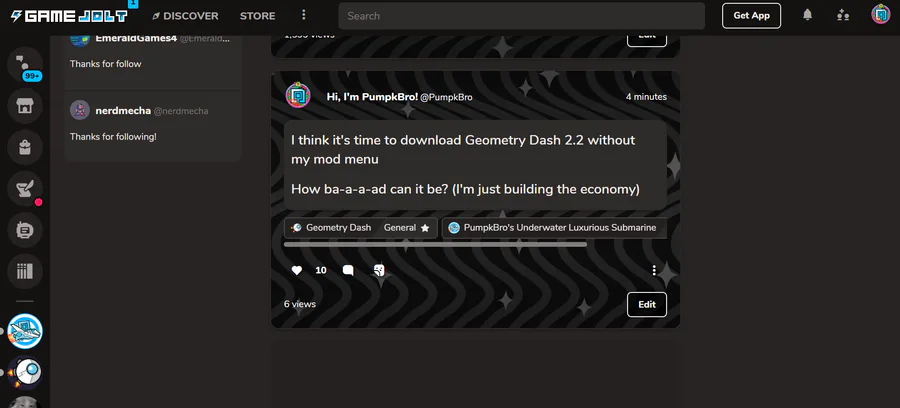
Task: Open the chat icon with 99+ badge
Action: click(x=25, y=64)
